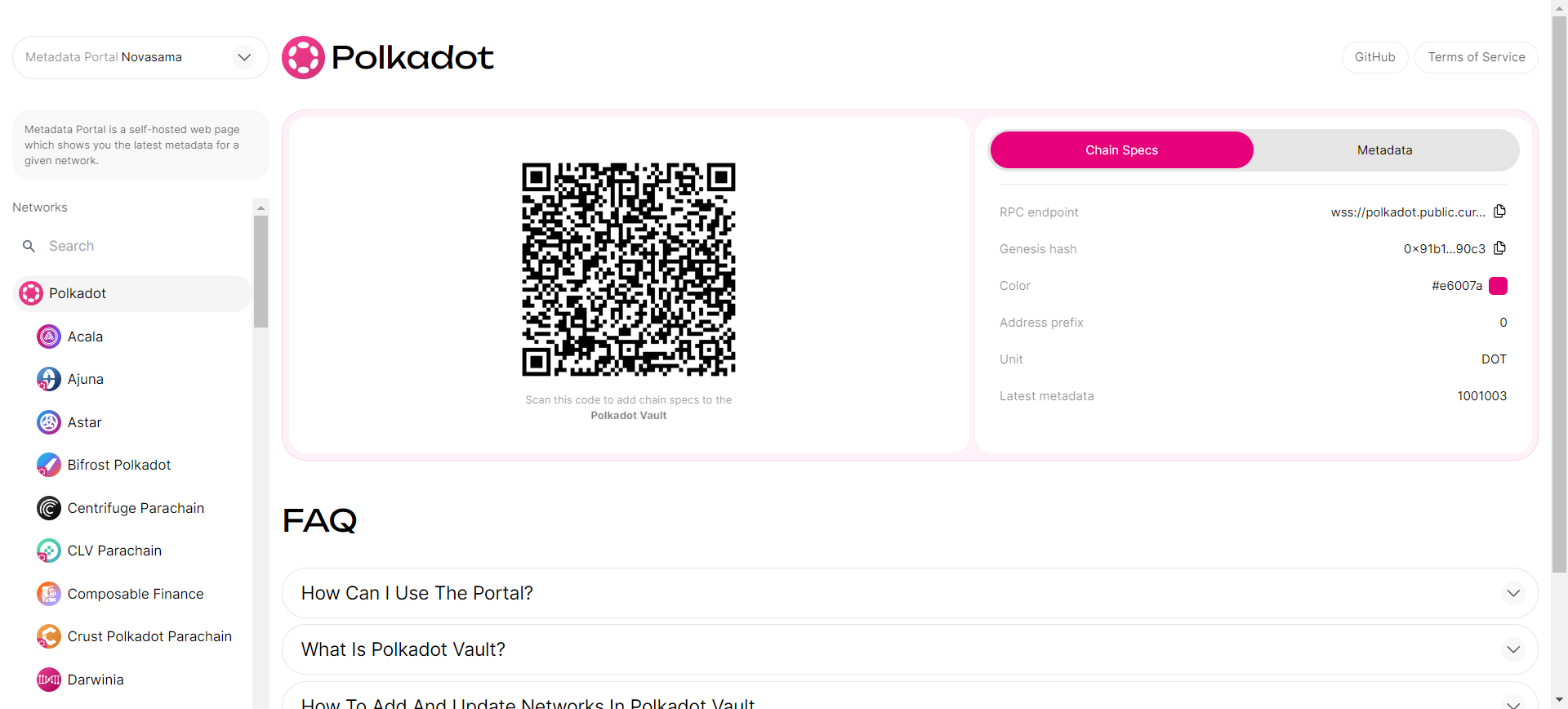Screen dimensions: 1568x709
Task: Click the Ajuna network icon
Action: [x=49, y=379]
